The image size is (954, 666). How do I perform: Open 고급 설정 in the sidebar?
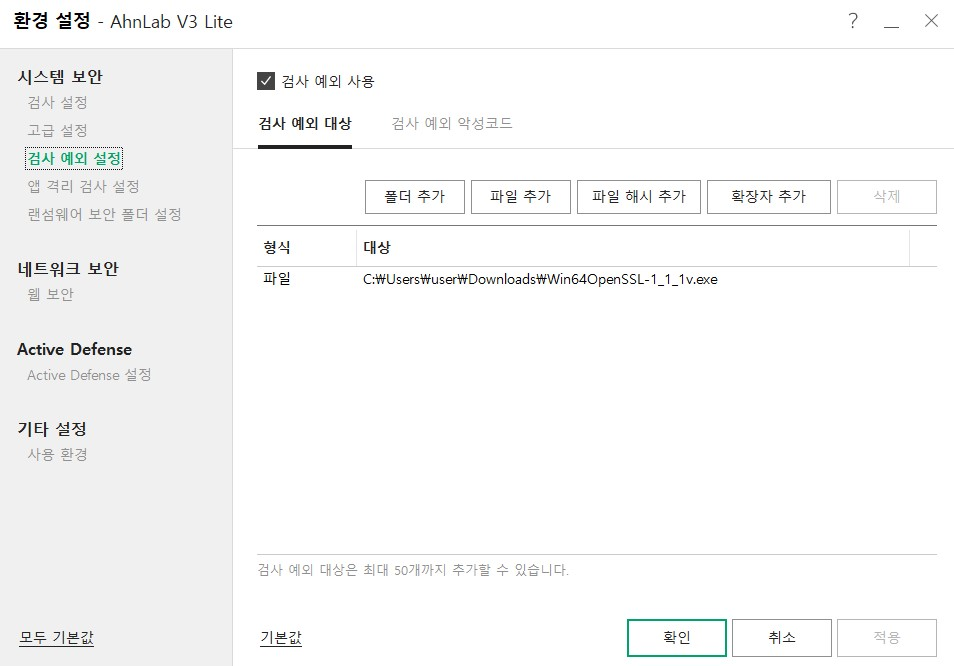click(57, 130)
